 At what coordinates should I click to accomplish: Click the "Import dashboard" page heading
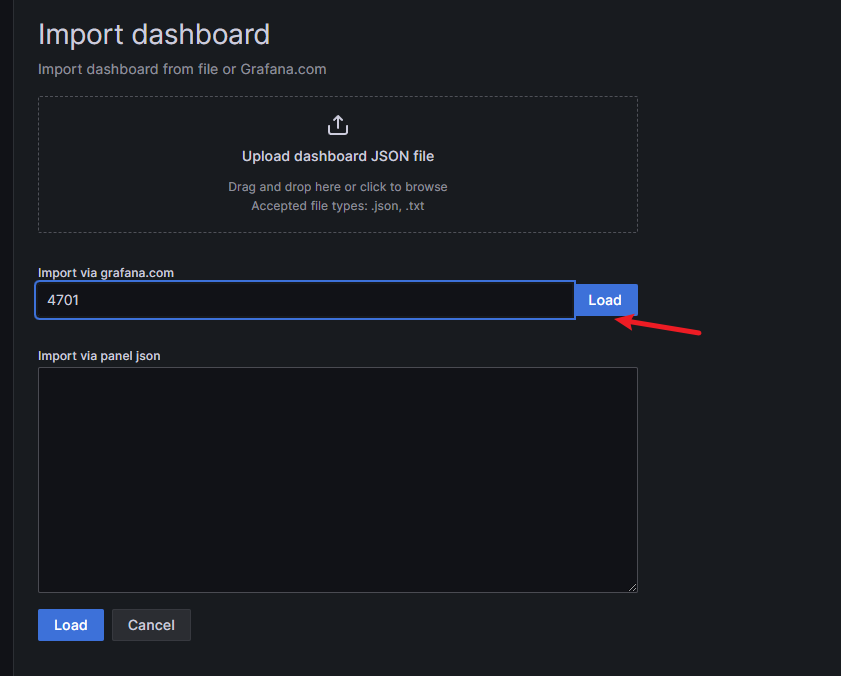click(x=154, y=34)
